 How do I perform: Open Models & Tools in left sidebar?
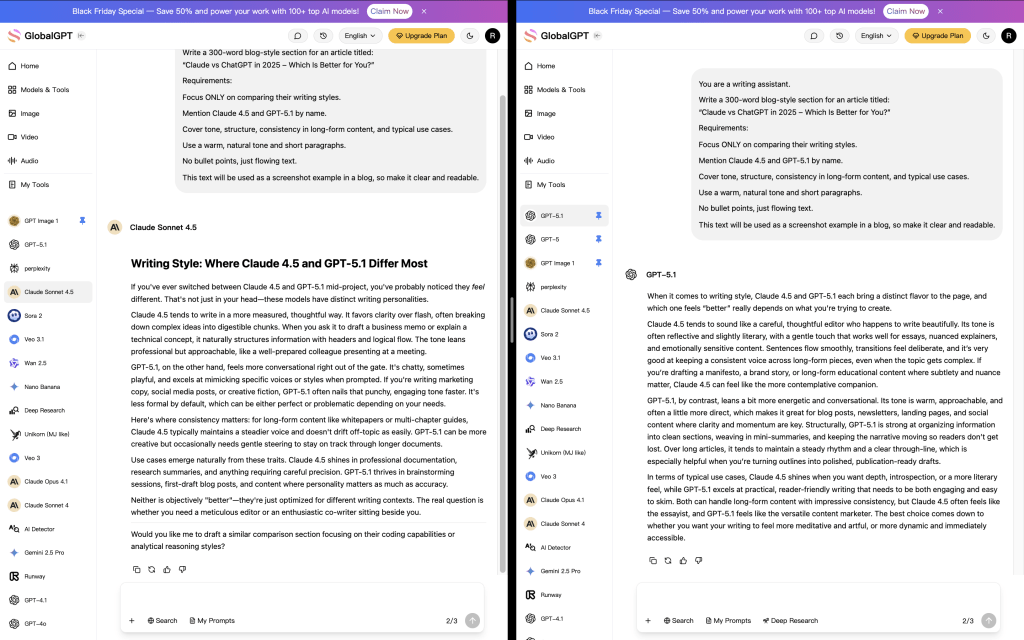(44, 89)
